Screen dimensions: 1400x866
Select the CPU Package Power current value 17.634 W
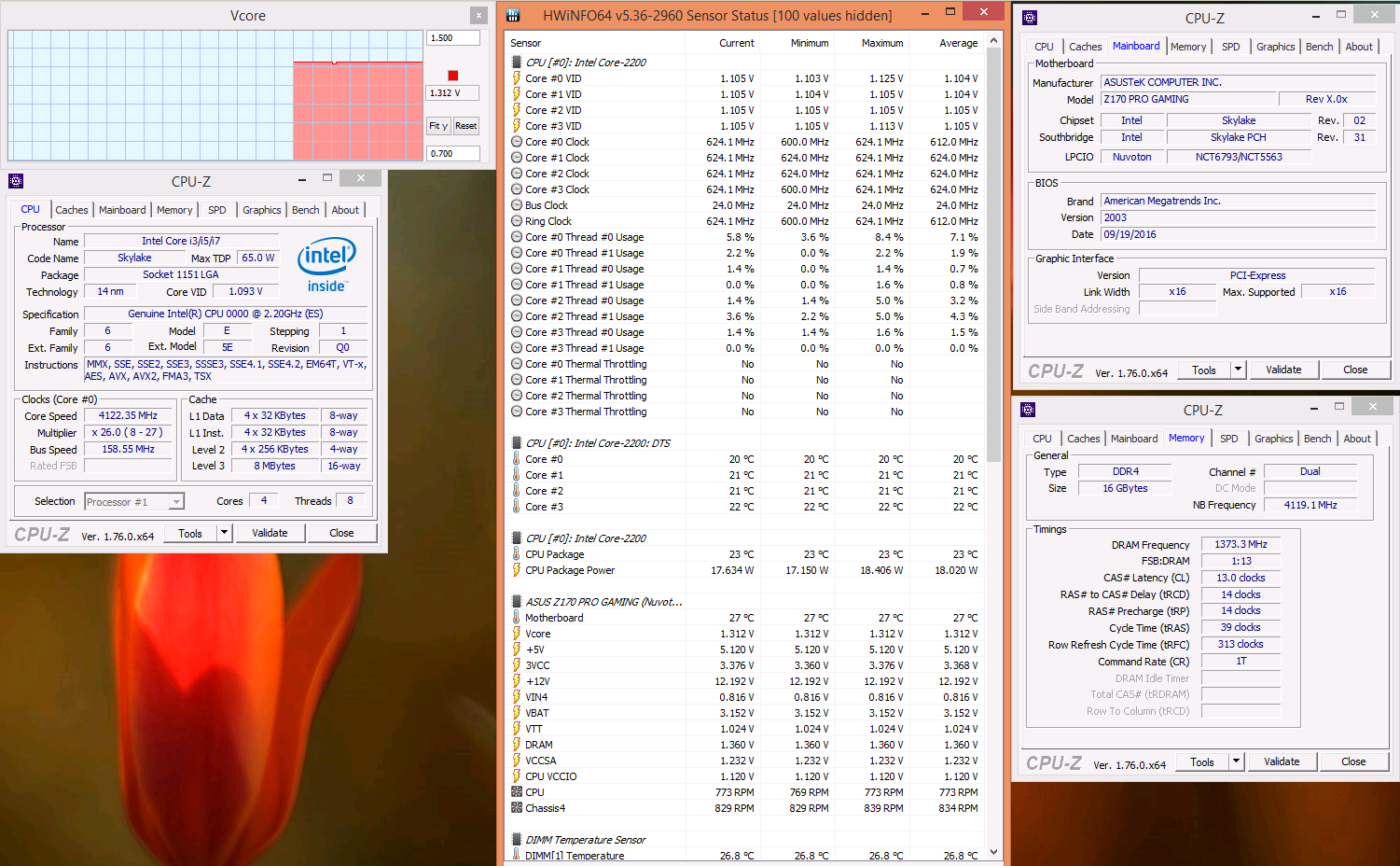(732, 570)
